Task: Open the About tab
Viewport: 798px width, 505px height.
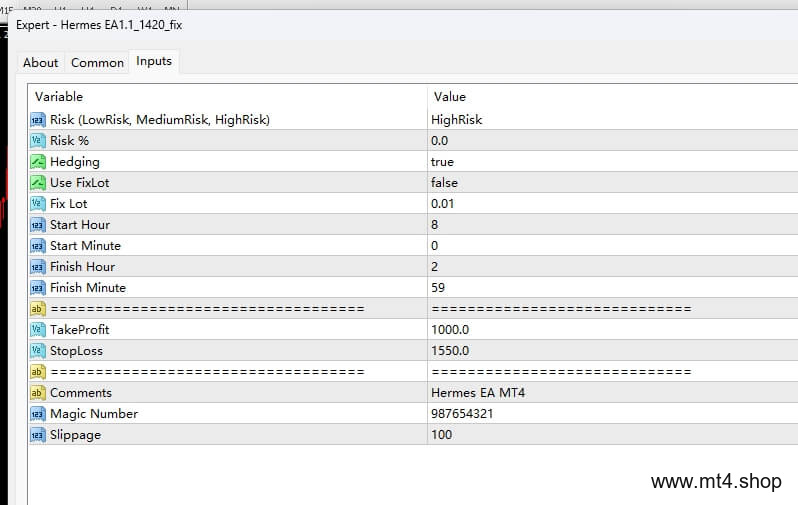Action: click(x=40, y=63)
